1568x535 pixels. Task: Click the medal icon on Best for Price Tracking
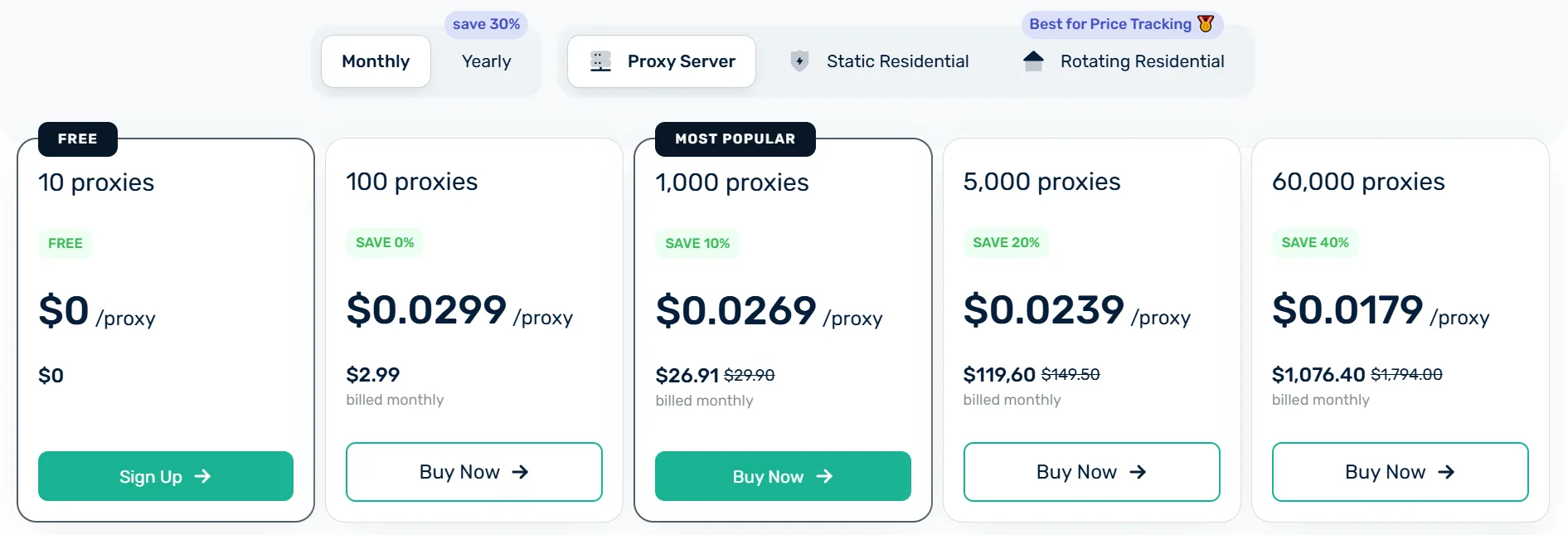tap(1206, 24)
